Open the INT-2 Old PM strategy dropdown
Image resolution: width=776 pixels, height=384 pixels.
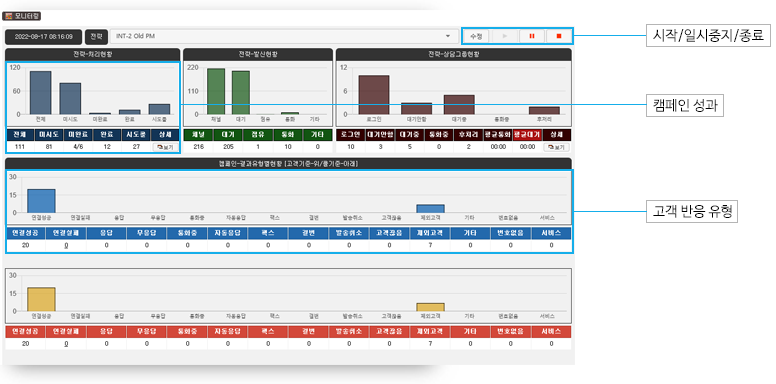click(284, 36)
